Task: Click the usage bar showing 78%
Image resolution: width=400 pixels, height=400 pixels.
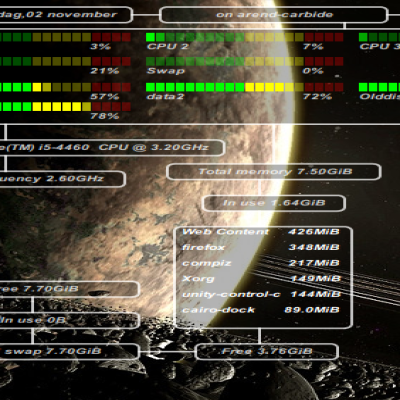Action: click(65, 107)
